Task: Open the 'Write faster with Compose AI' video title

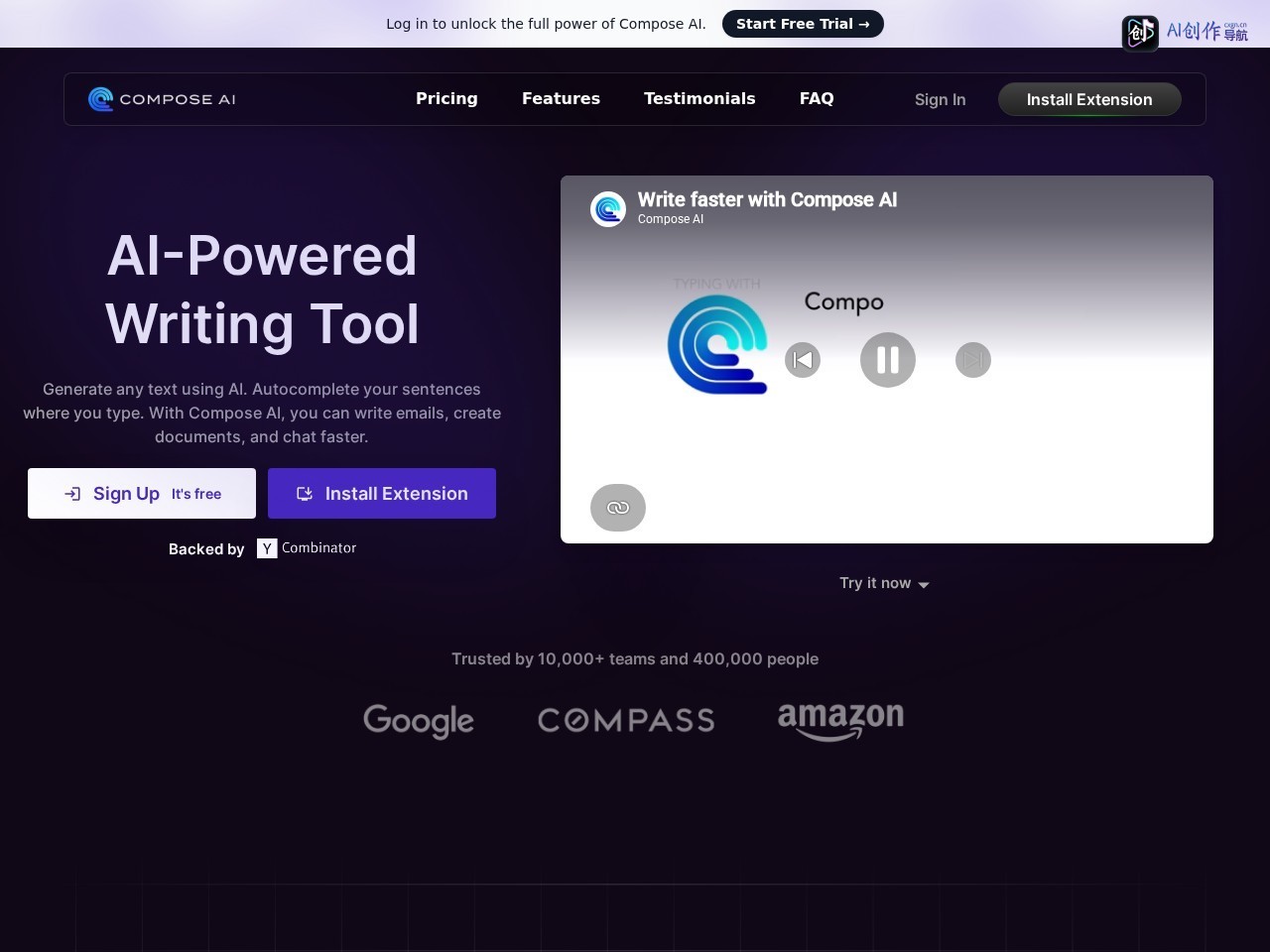Action: tap(767, 199)
